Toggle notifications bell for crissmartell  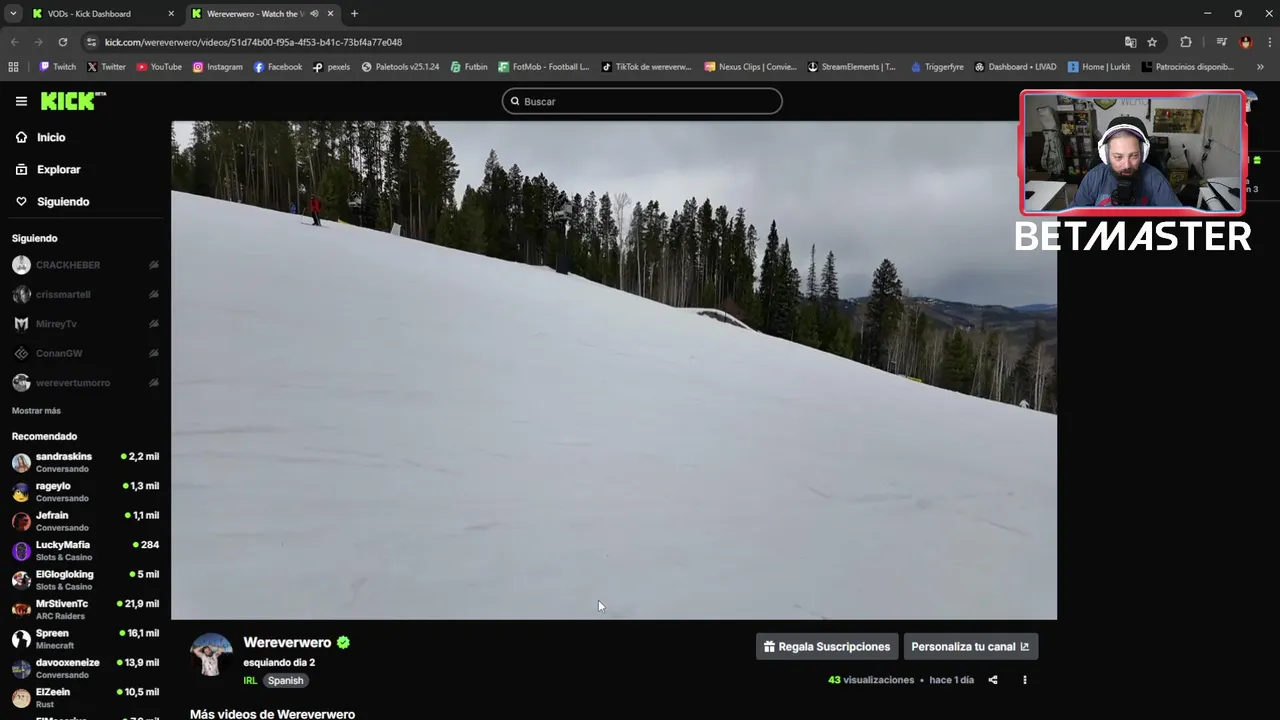pos(154,294)
